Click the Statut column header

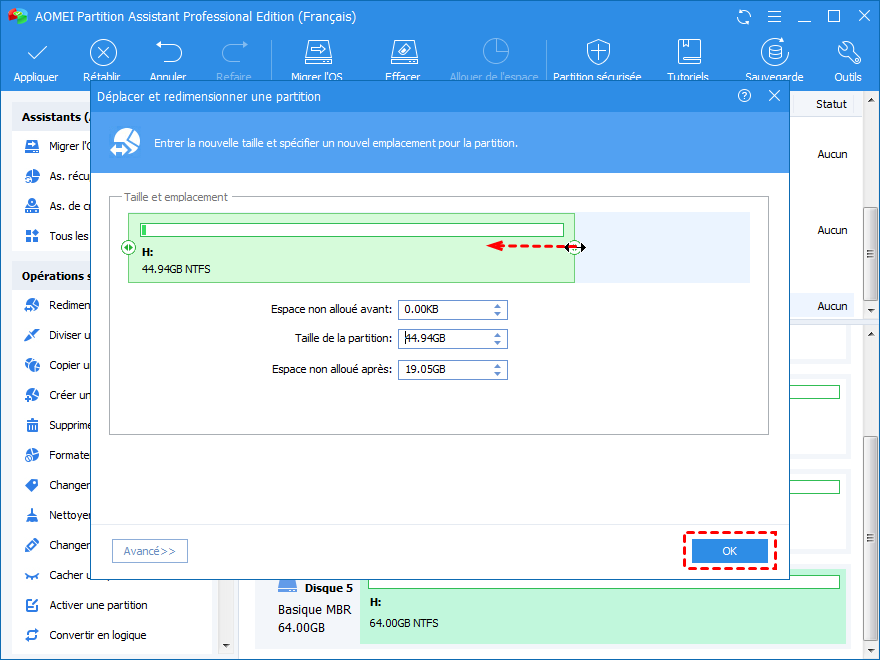click(831, 104)
